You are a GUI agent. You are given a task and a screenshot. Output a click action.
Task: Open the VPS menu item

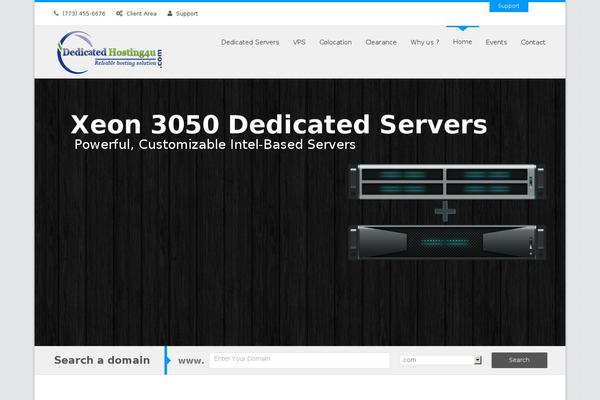coord(299,42)
